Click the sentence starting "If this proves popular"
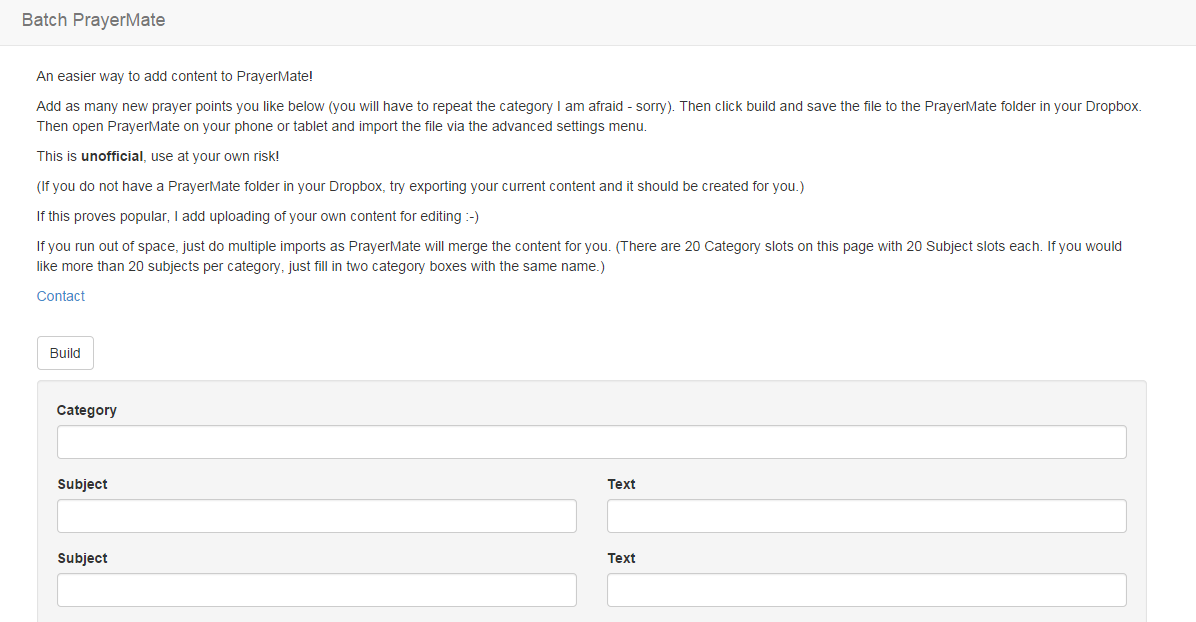1196x622 pixels. coord(258,217)
